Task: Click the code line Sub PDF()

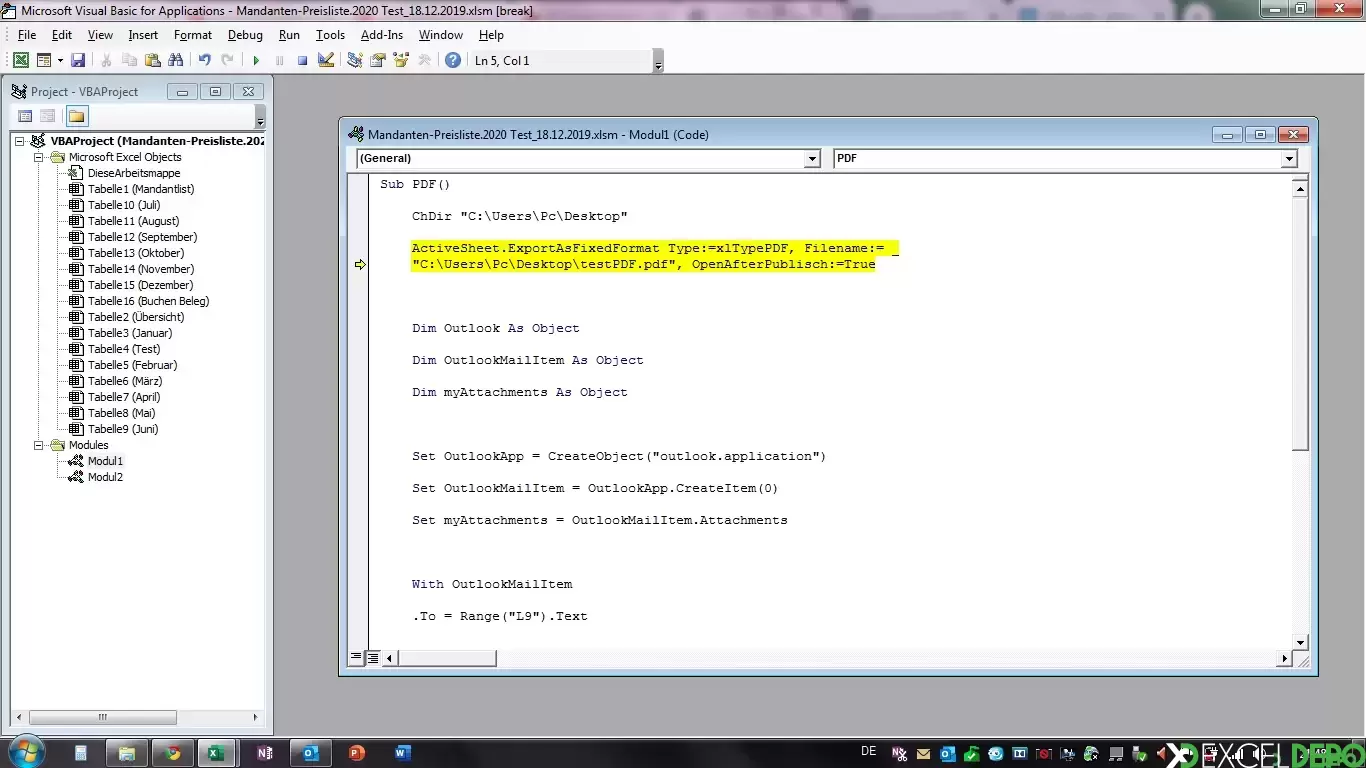Action: tap(415, 184)
